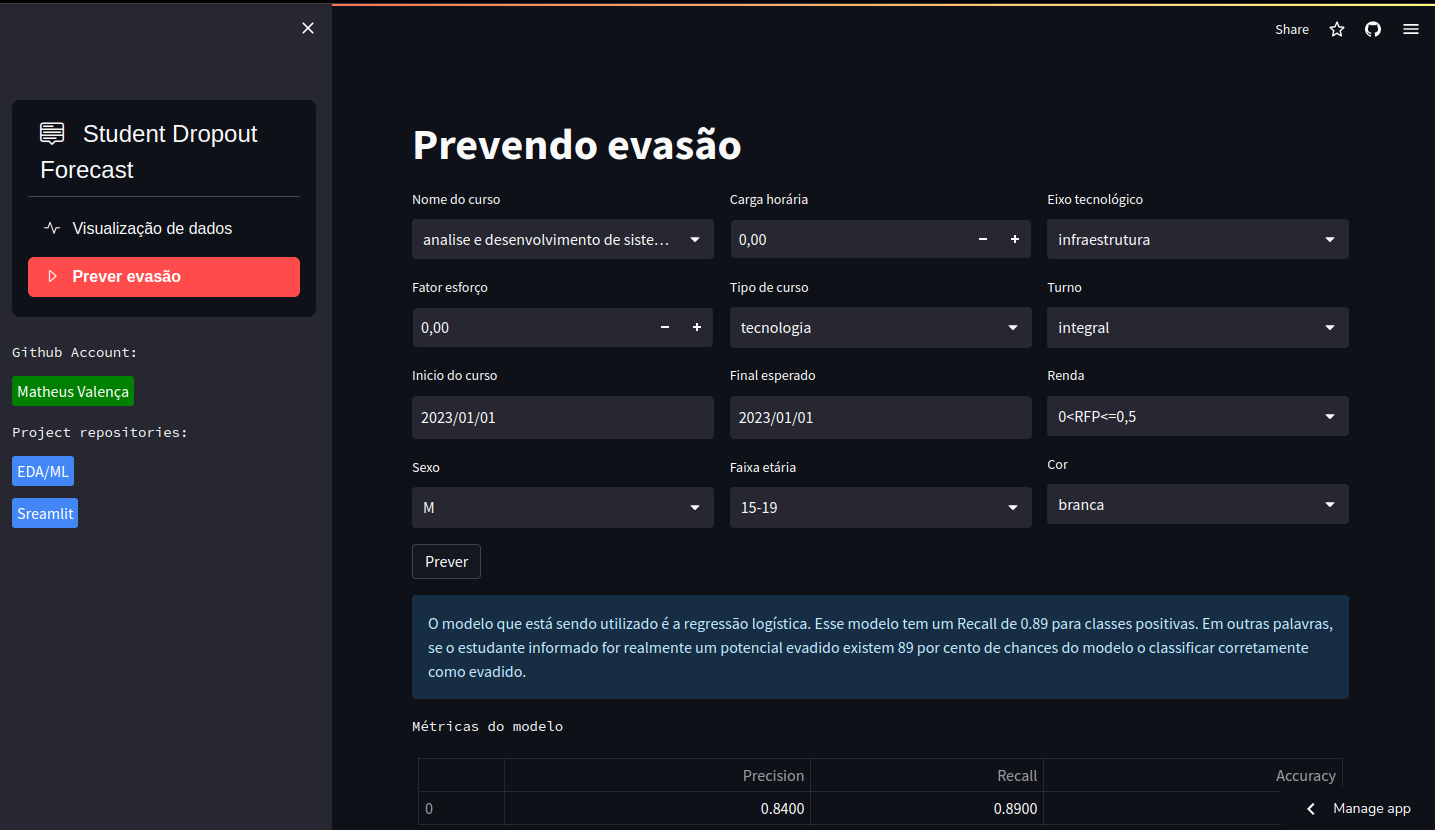Screen dimensions: 1435x830
Task: Collapse the sidebar with the X icon
Action: coord(307,27)
